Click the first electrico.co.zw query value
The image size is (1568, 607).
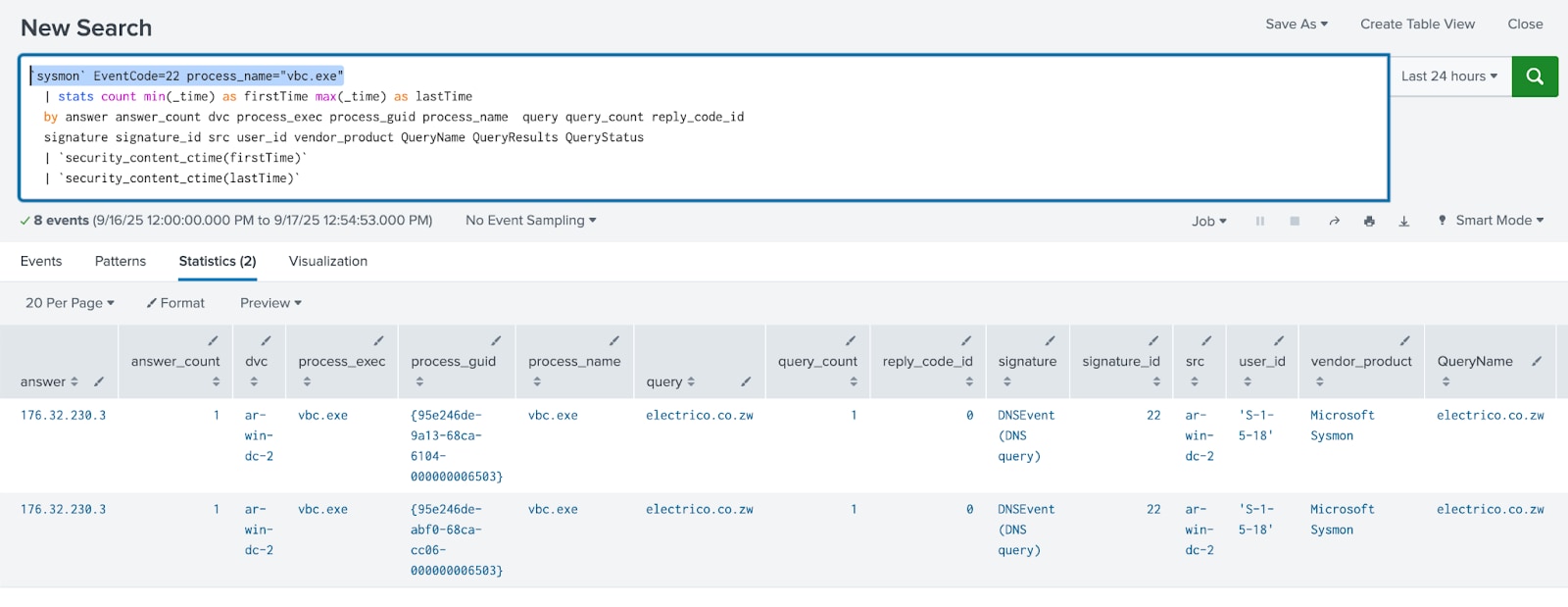(699, 416)
